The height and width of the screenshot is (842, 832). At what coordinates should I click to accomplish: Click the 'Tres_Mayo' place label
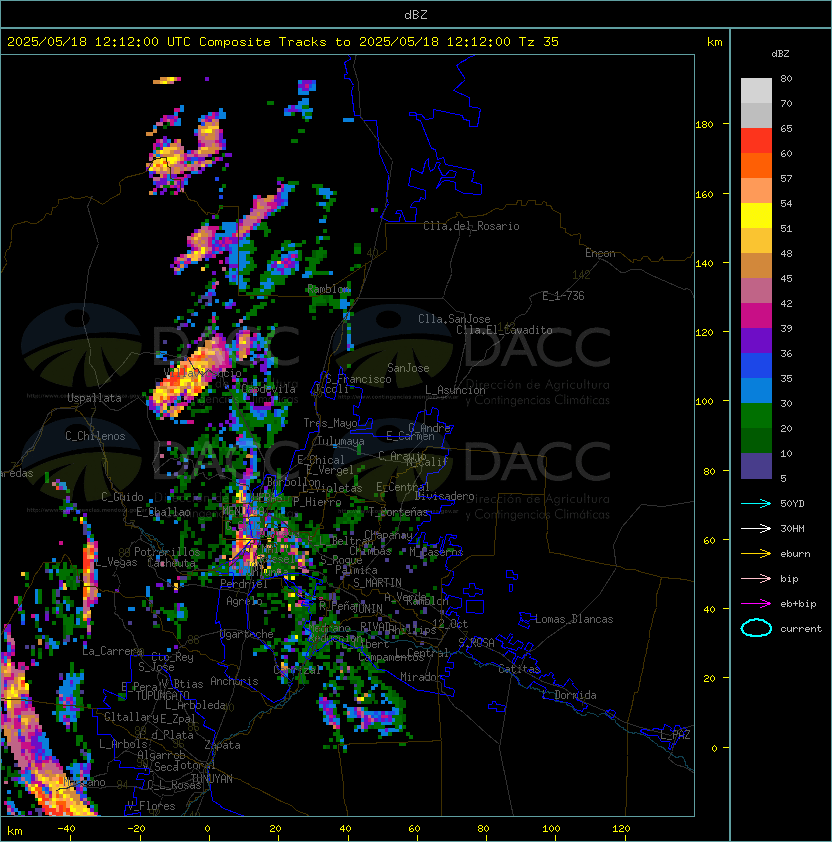click(x=330, y=423)
